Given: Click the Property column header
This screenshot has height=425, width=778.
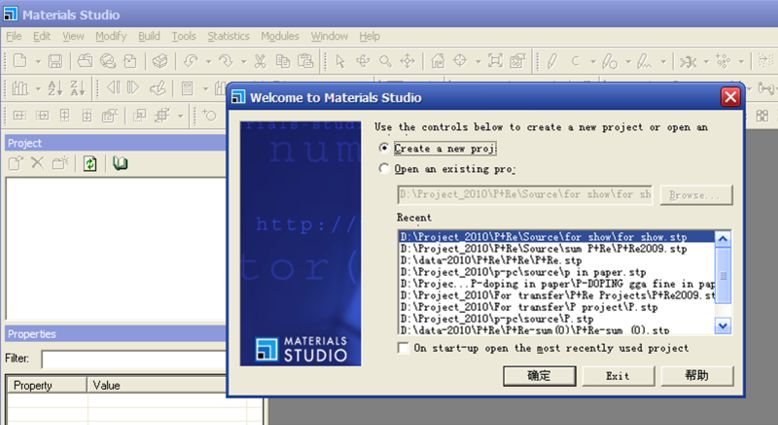Looking at the screenshot, I should (47, 385).
